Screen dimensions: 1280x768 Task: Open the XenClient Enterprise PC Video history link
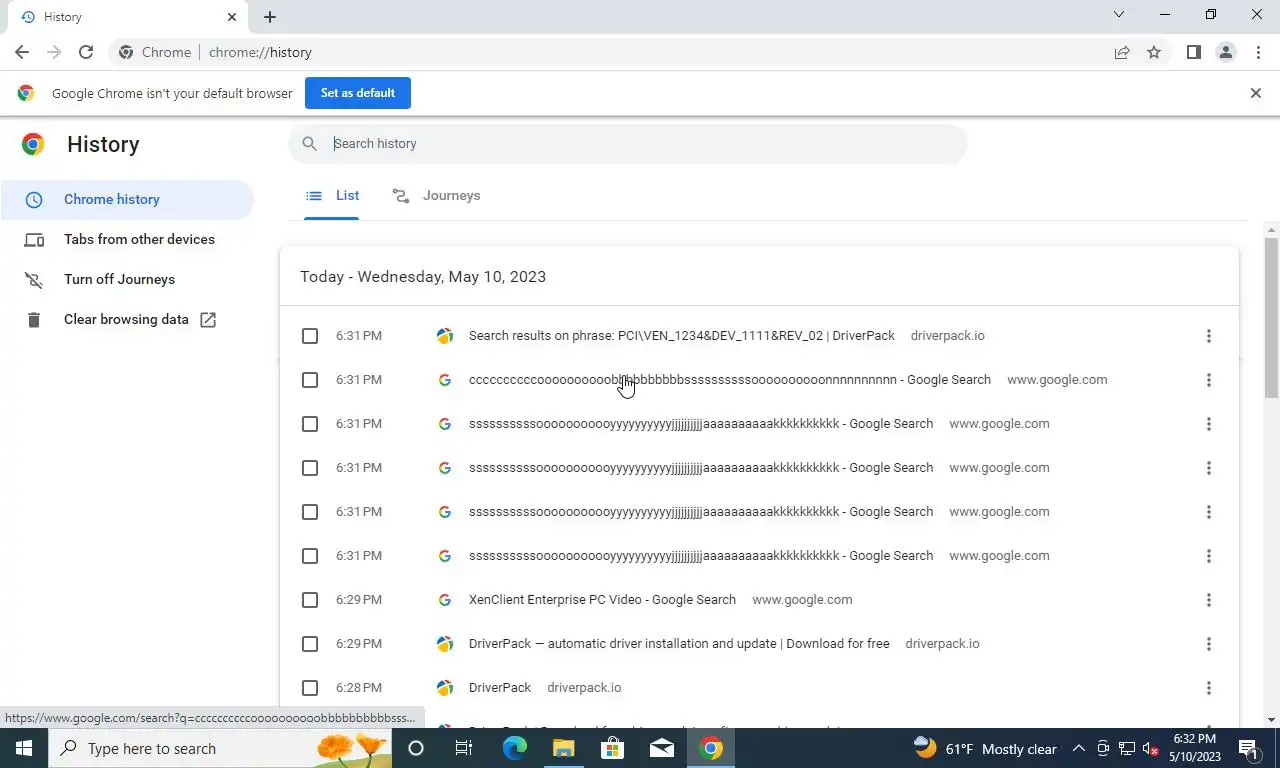click(x=602, y=600)
